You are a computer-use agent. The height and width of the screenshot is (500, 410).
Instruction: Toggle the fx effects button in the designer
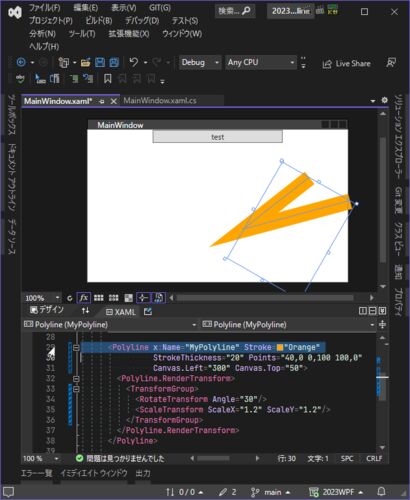tap(83, 298)
